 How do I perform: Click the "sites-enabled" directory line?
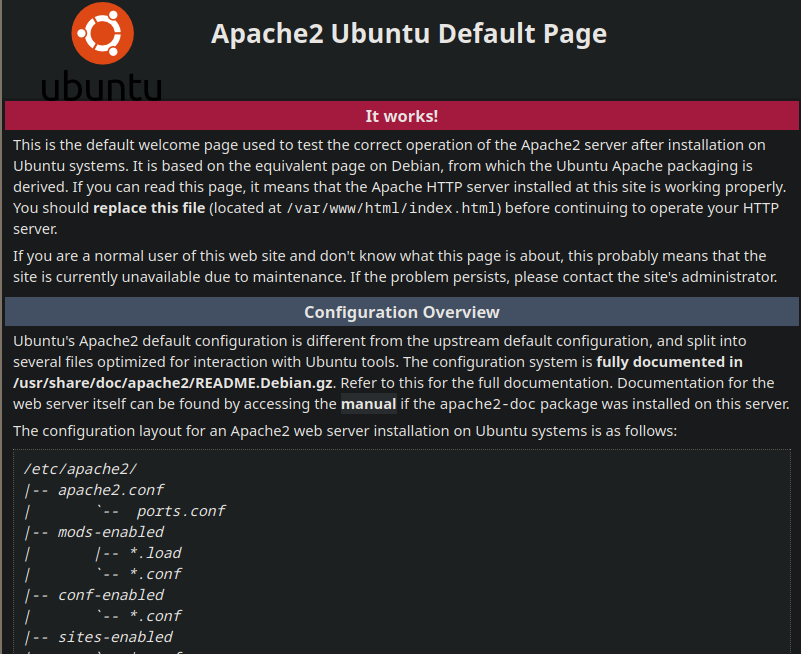[x=115, y=637]
